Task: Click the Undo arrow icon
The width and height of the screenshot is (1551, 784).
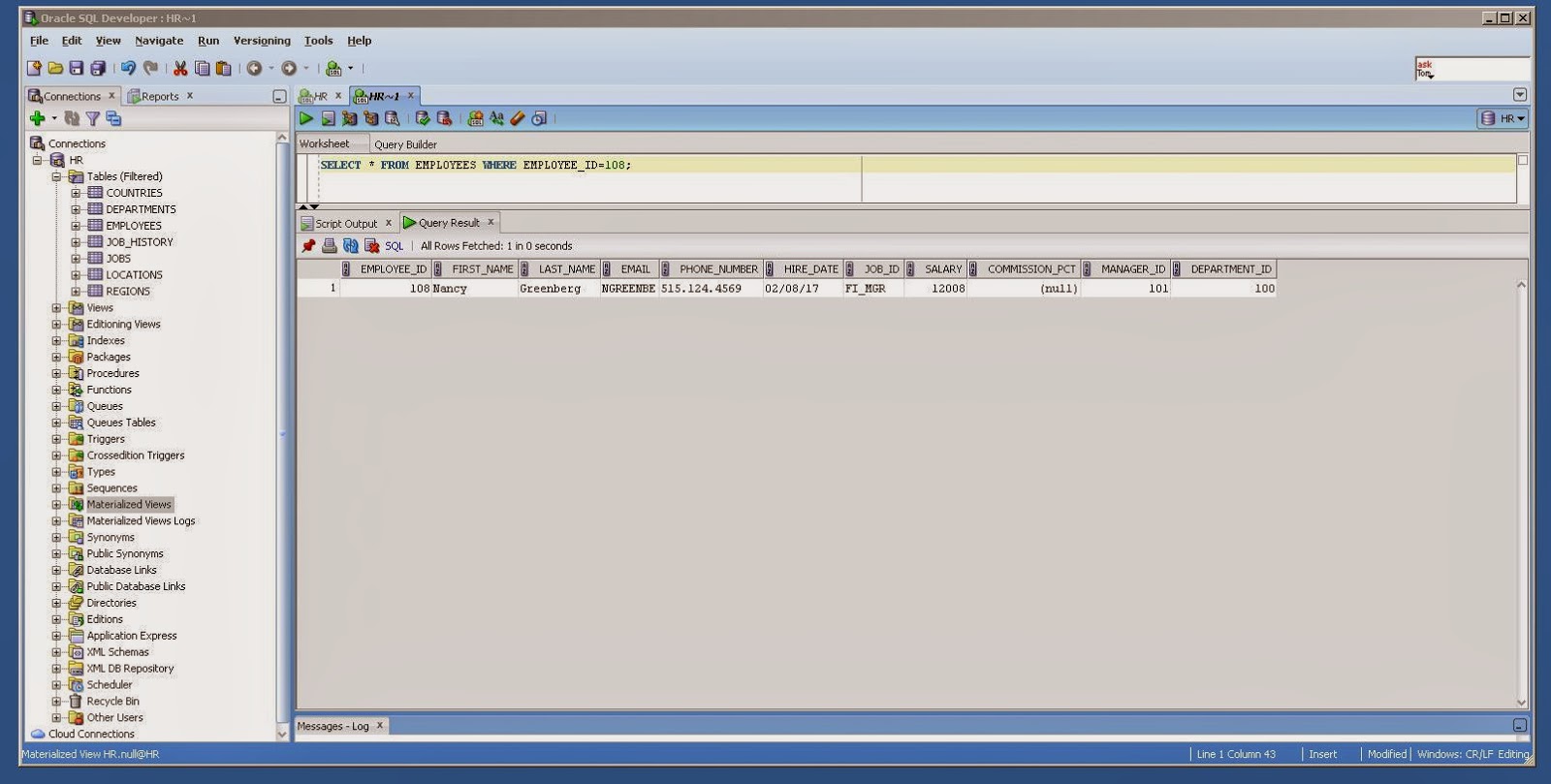Action: (x=128, y=68)
